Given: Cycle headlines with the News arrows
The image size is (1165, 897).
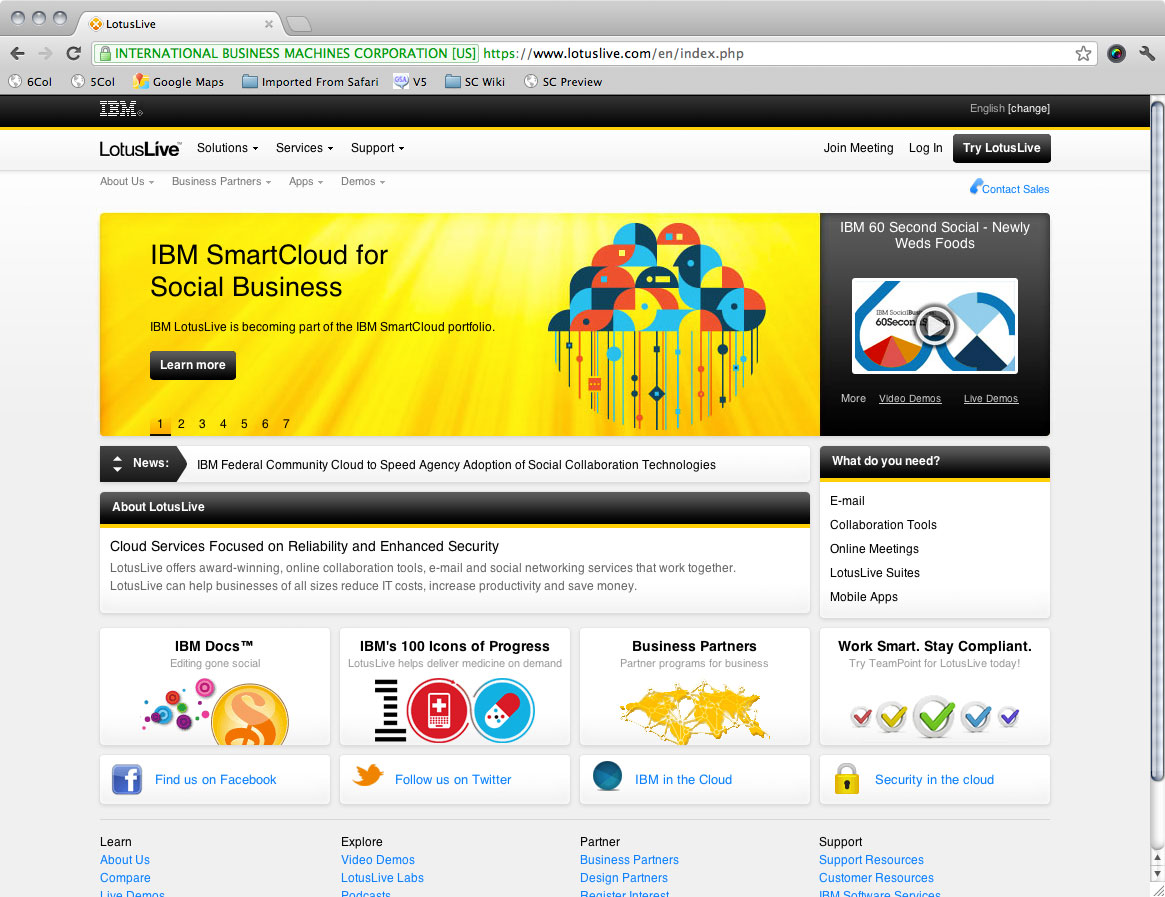Looking at the screenshot, I should [x=118, y=464].
